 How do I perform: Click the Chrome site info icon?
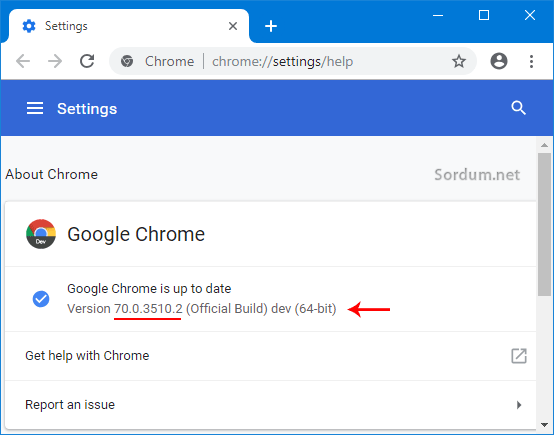click(127, 61)
